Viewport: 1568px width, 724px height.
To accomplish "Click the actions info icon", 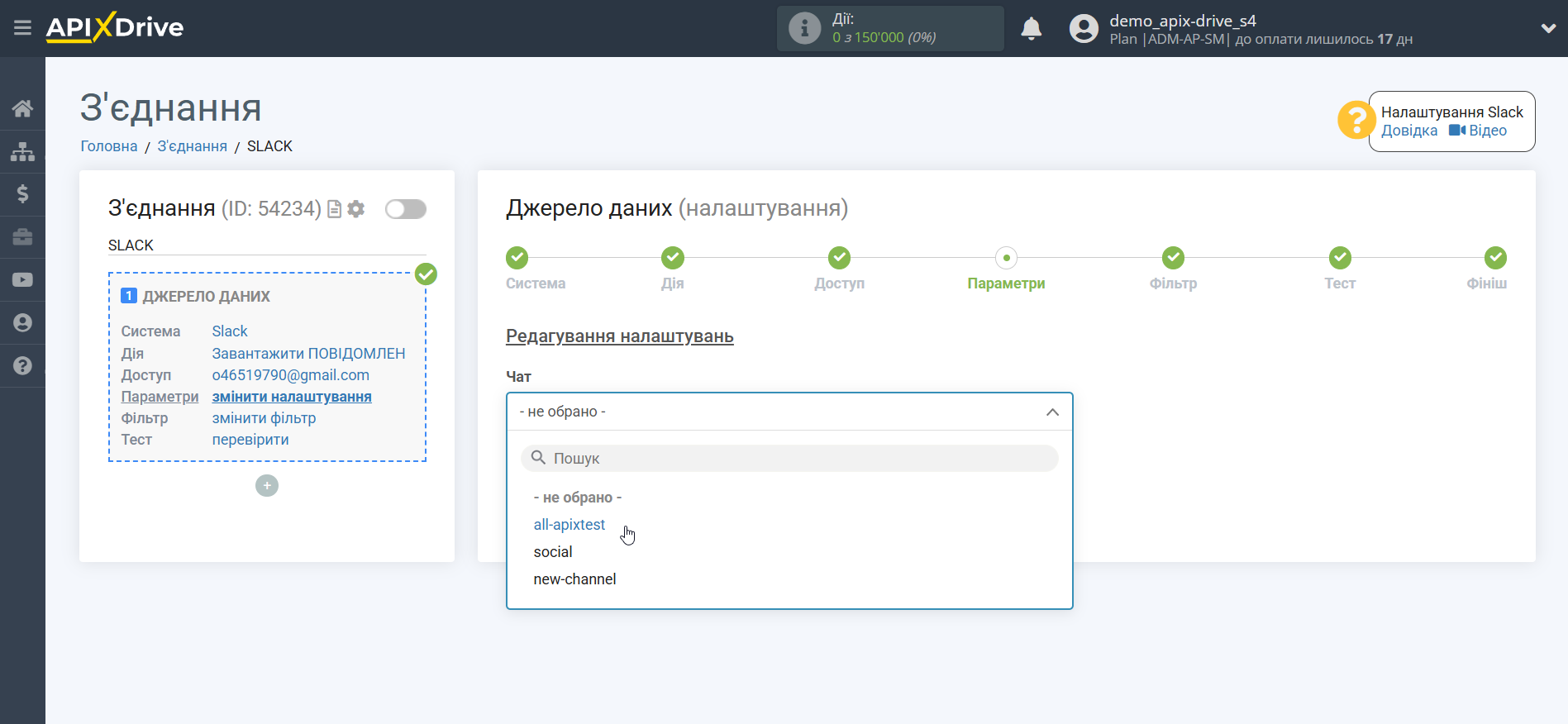I will tap(804, 28).
